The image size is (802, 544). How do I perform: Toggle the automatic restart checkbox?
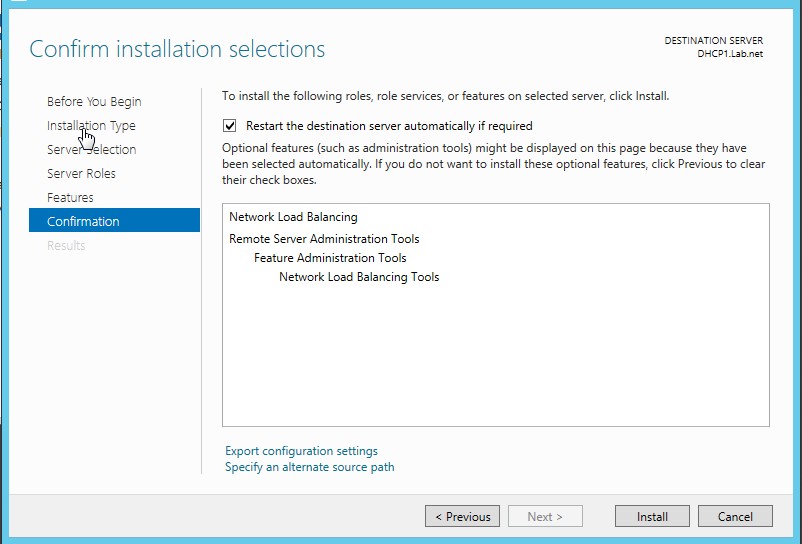click(230, 126)
